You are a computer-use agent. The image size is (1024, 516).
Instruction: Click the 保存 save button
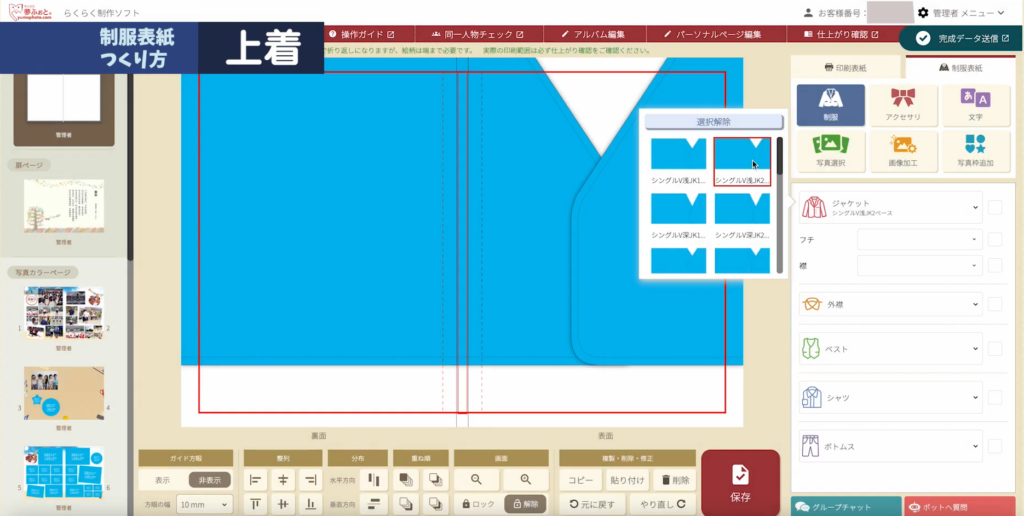pyautogui.click(x=740, y=483)
